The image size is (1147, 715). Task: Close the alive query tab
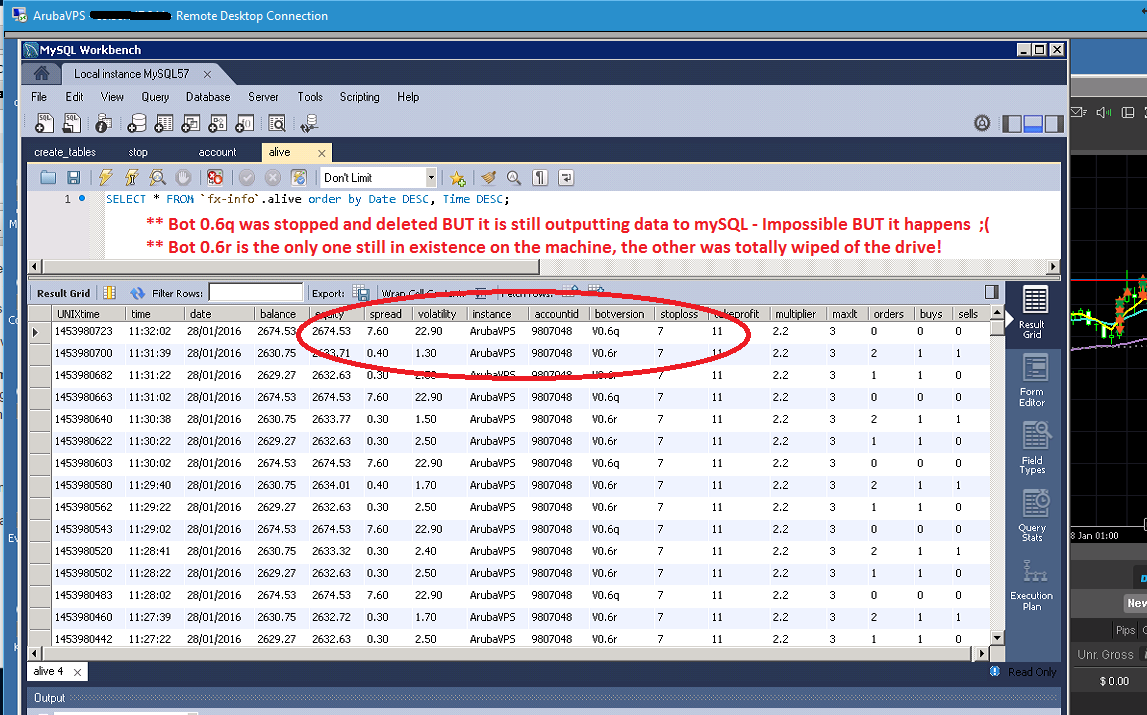click(321, 153)
